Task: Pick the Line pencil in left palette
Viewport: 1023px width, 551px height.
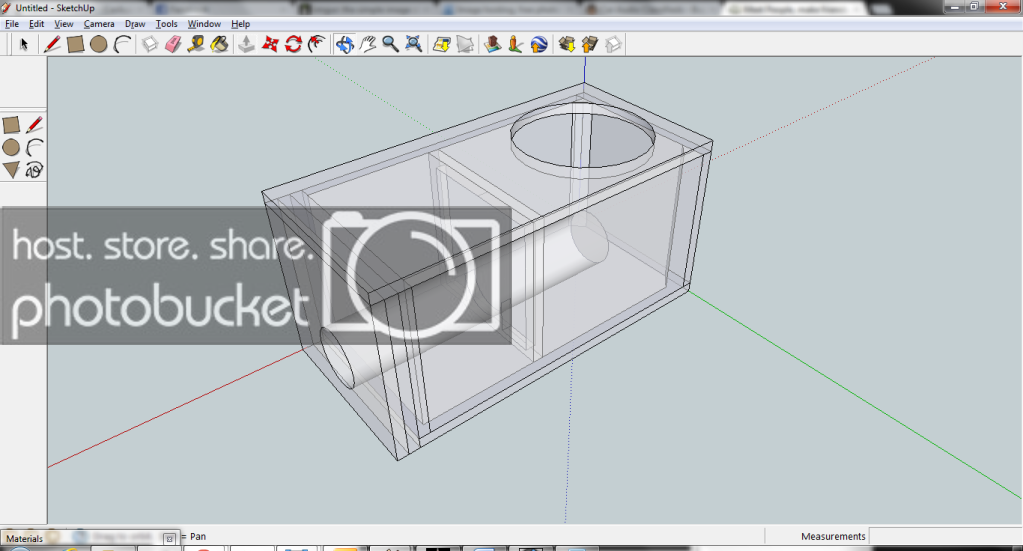Action: pos(35,125)
